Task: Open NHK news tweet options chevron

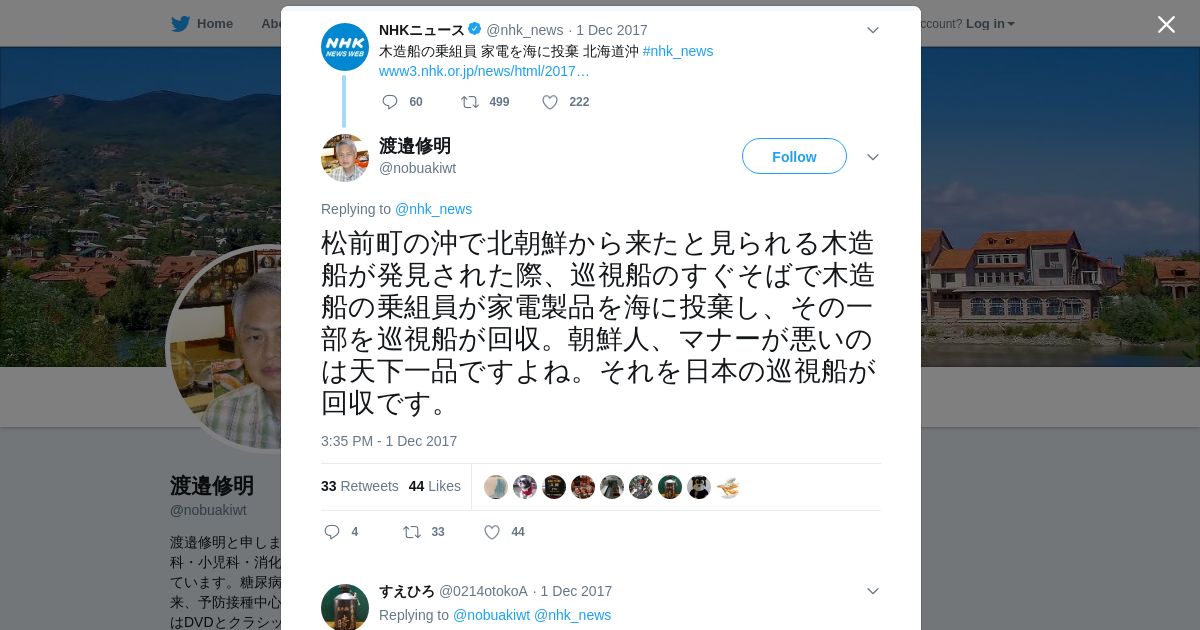Action: [872, 30]
